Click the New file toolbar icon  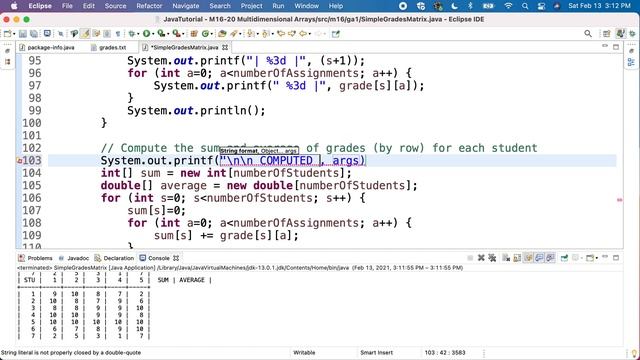click(8, 34)
